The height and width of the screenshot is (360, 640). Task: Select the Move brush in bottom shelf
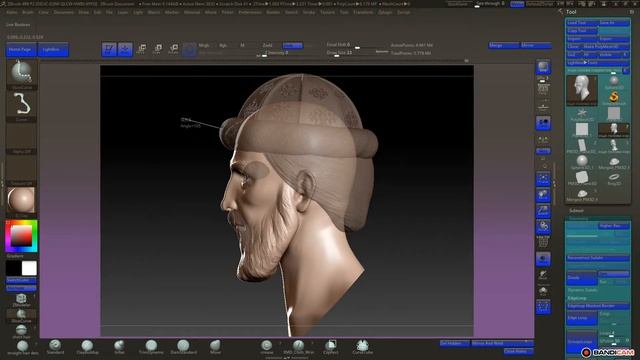pyautogui.click(x=215, y=347)
